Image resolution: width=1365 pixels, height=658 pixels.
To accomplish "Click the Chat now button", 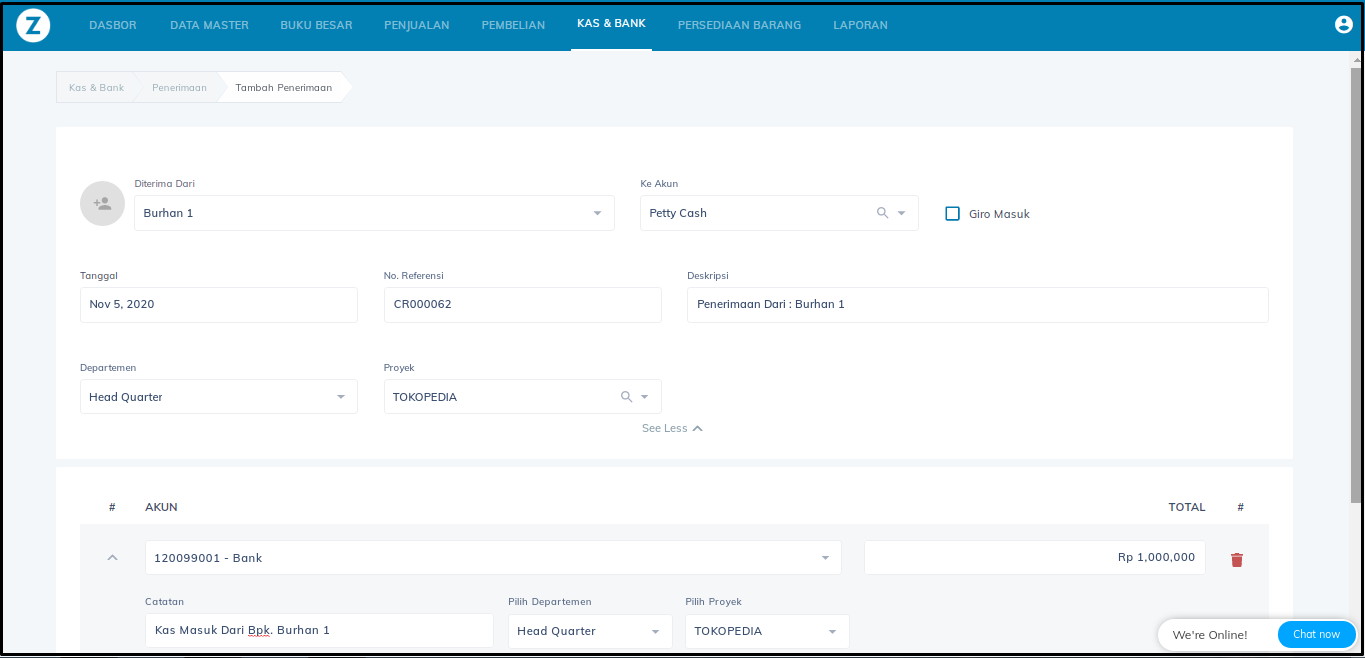I will 1316,634.
